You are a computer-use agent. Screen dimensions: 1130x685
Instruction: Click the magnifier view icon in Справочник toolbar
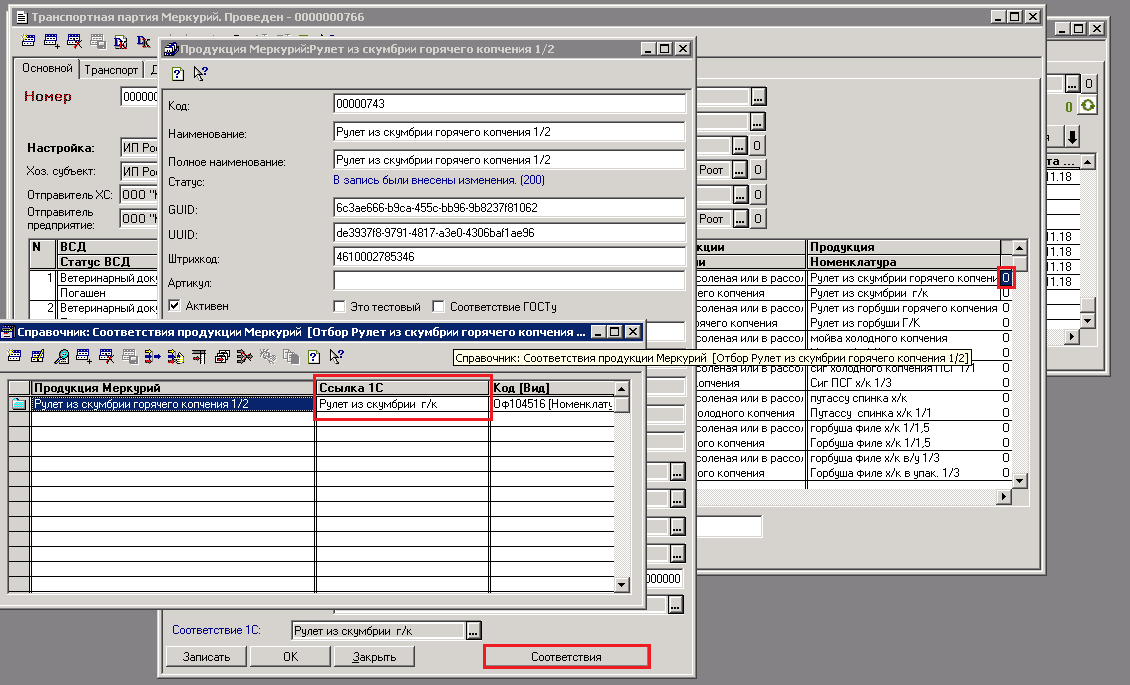point(62,356)
